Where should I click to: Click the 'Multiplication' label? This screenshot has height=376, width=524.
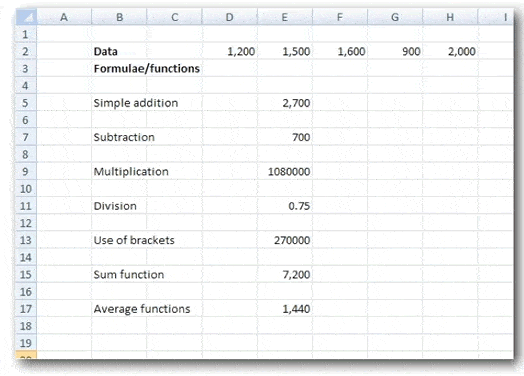[x=131, y=171]
